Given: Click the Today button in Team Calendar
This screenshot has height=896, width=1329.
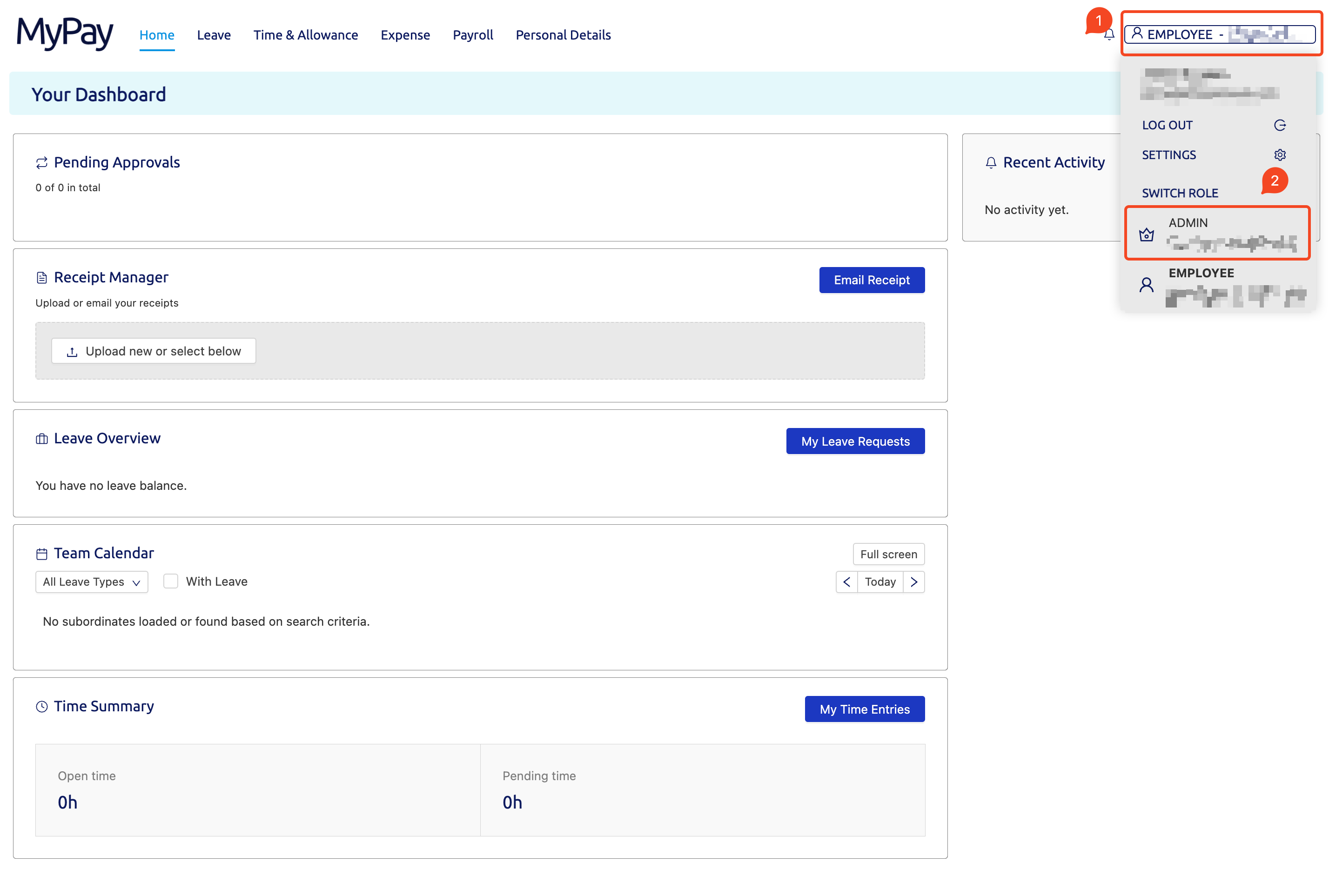Looking at the screenshot, I should click(x=879, y=582).
